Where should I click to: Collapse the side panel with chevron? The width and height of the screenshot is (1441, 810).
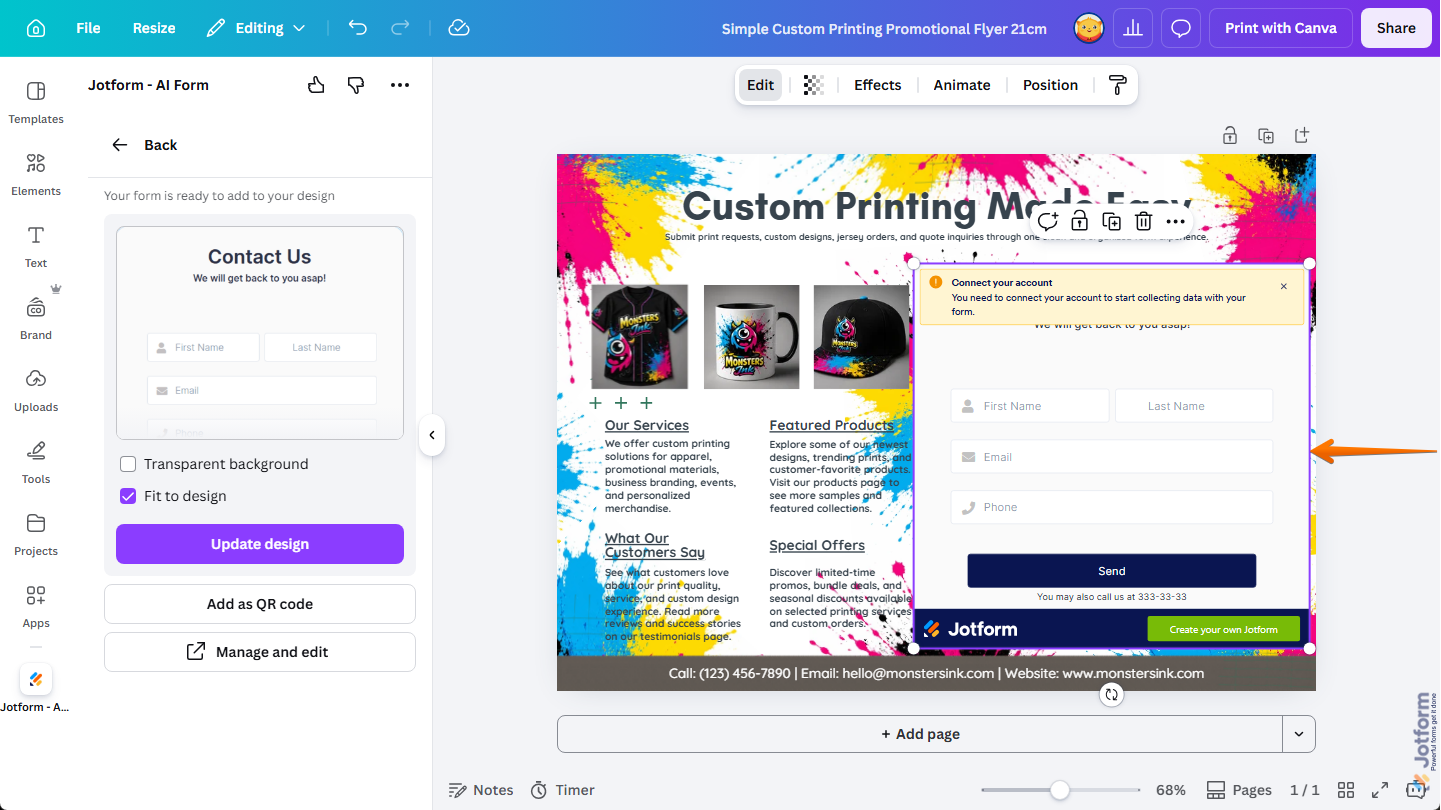click(432, 435)
